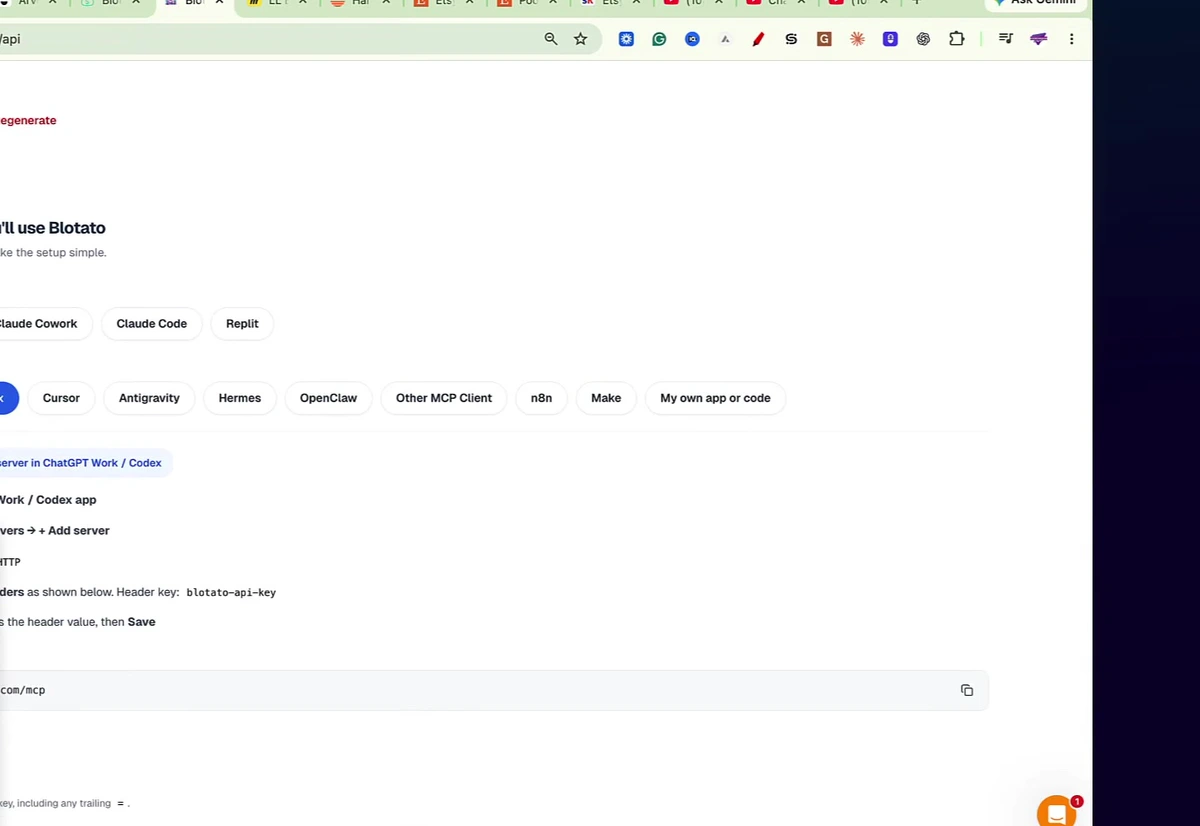
Task: Bookmark this page with the star icon
Action: pyautogui.click(x=580, y=39)
